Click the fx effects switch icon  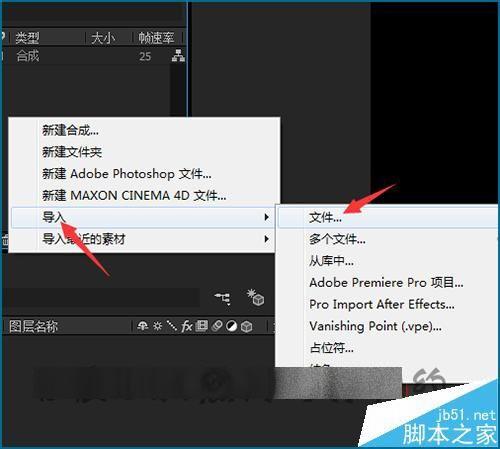tap(187, 326)
